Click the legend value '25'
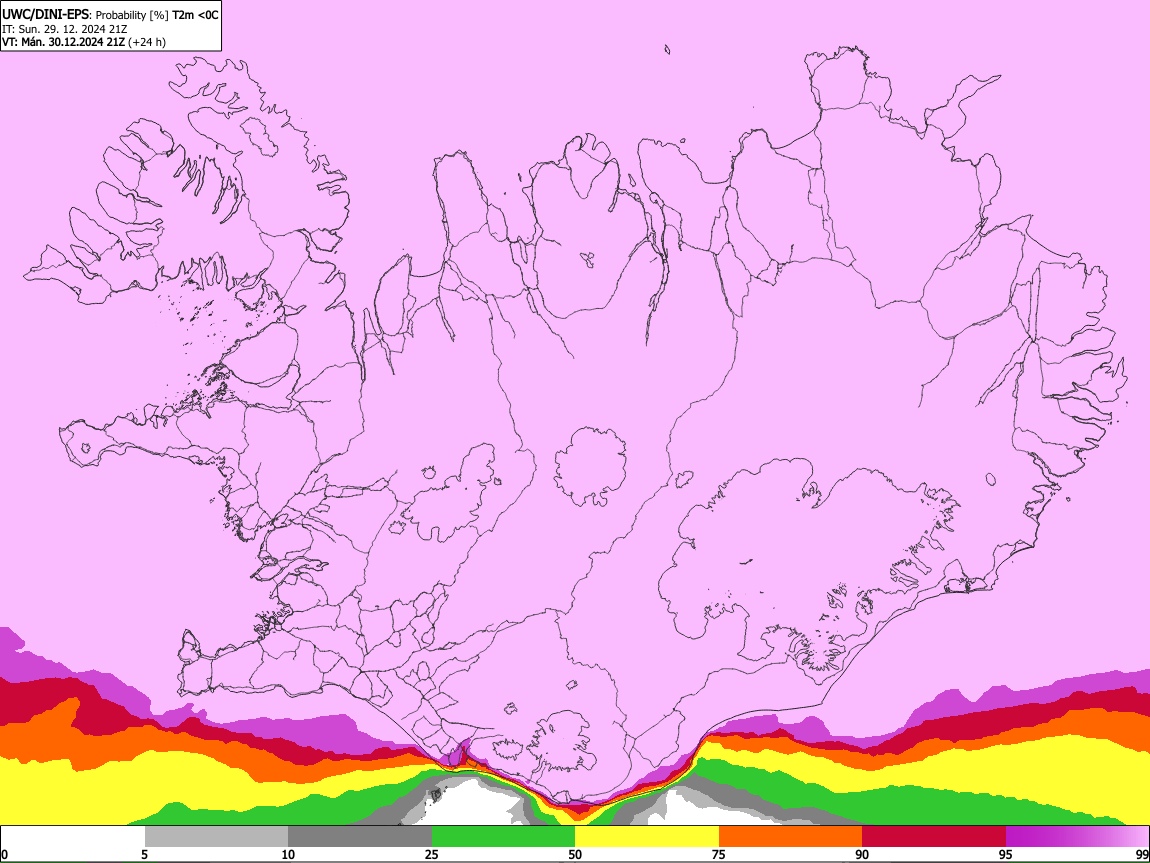Screen dimensions: 1150x863 432,855
